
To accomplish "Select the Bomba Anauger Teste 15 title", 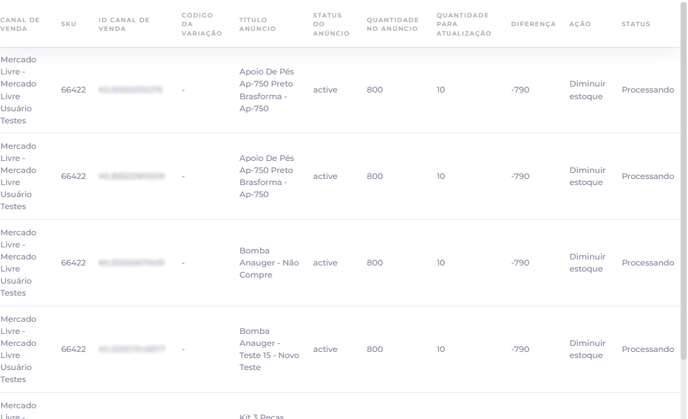I will click(x=269, y=349).
